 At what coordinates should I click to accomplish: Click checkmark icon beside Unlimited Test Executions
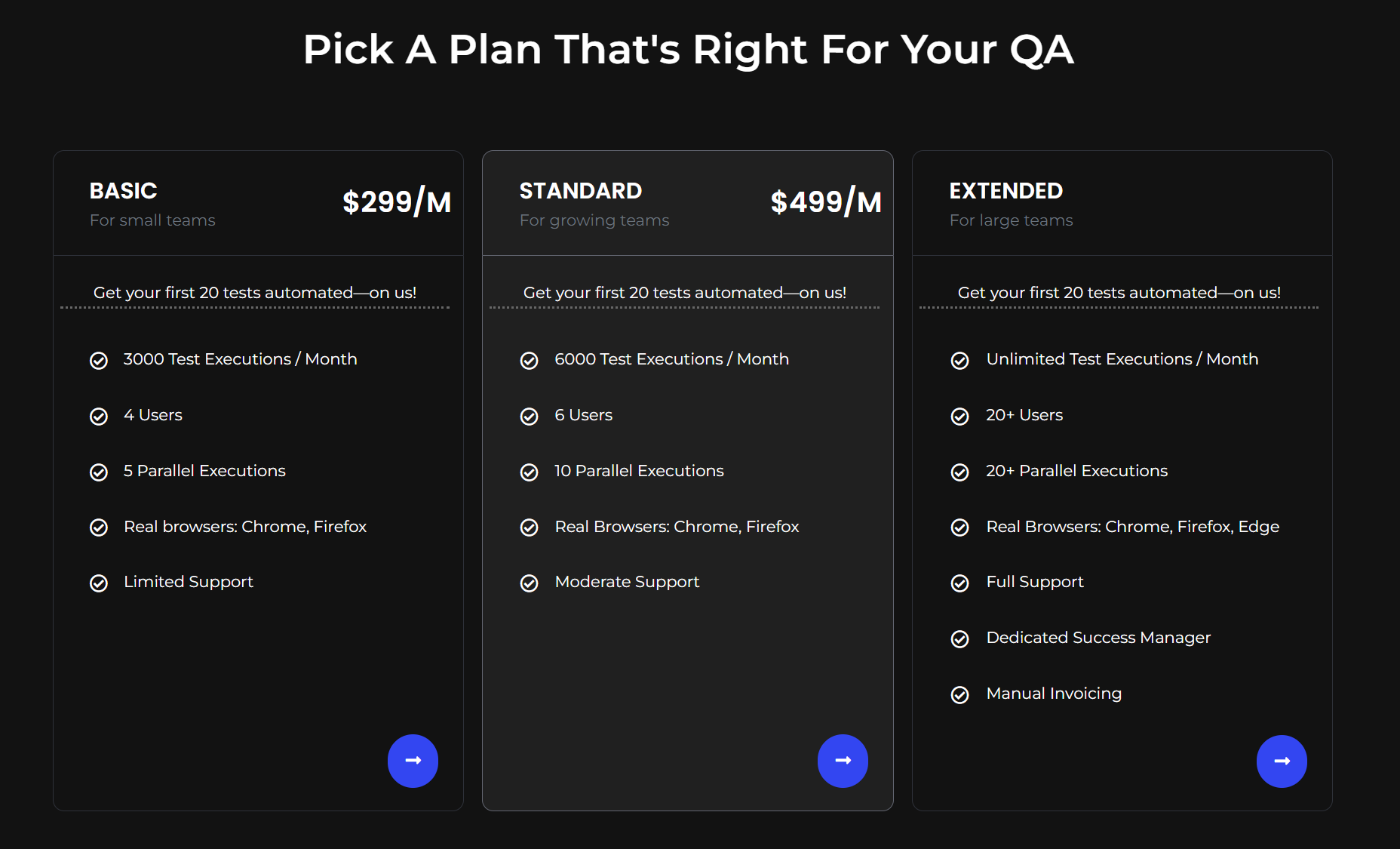pos(959,361)
